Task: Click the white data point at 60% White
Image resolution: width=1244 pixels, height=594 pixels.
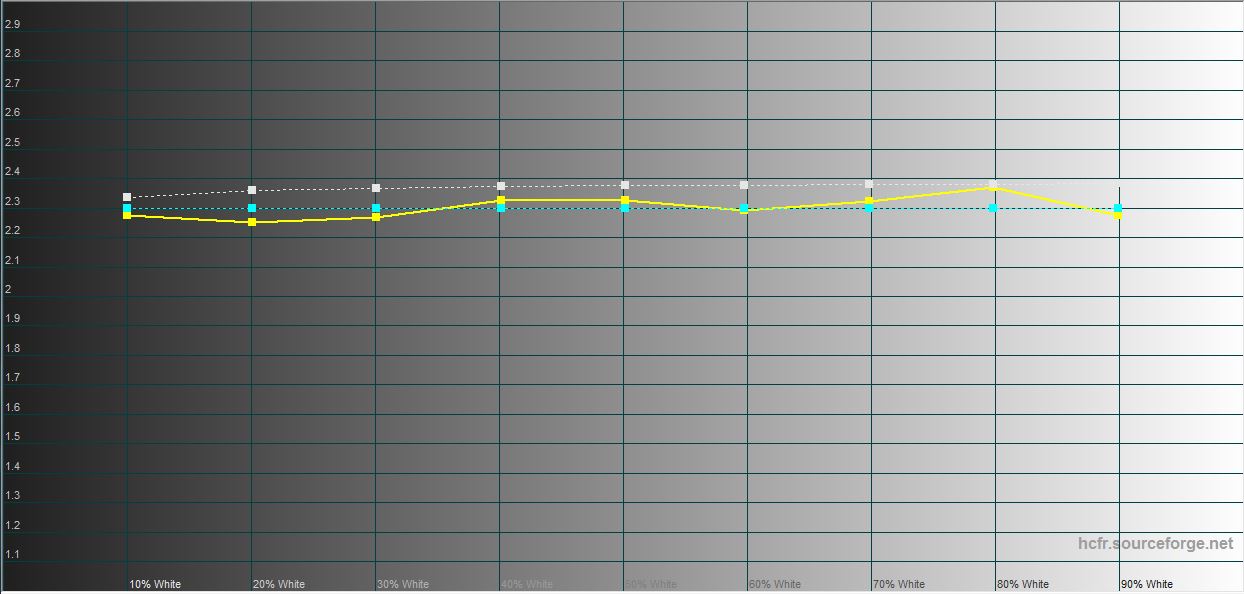Action: 744,185
